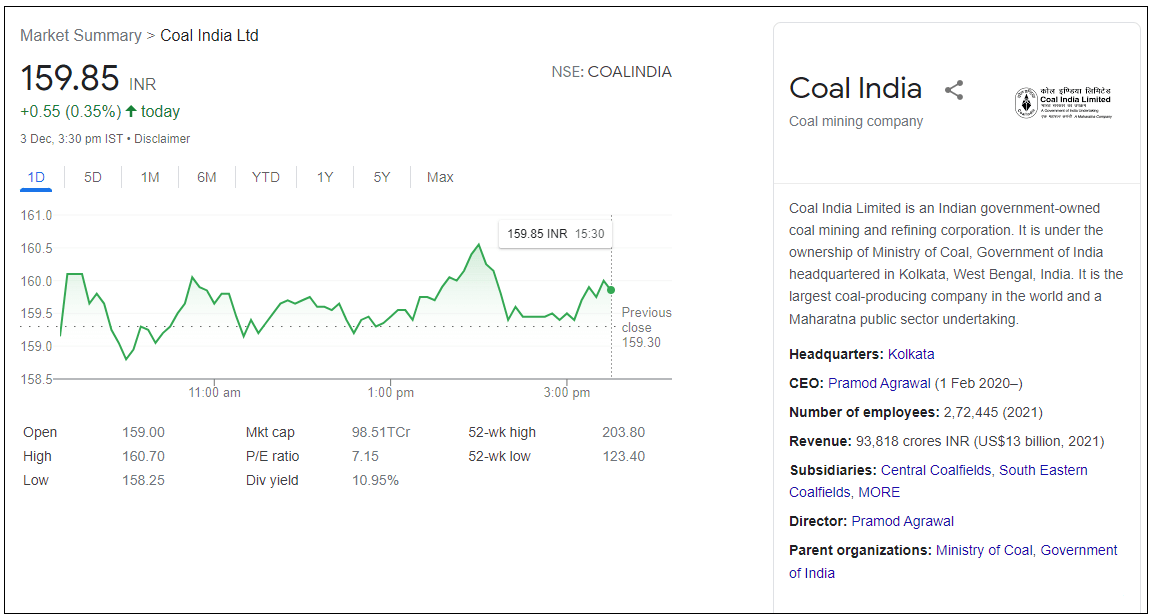Click the 52-wk high value 203.80
This screenshot has height=616, width=1150.
tap(623, 432)
